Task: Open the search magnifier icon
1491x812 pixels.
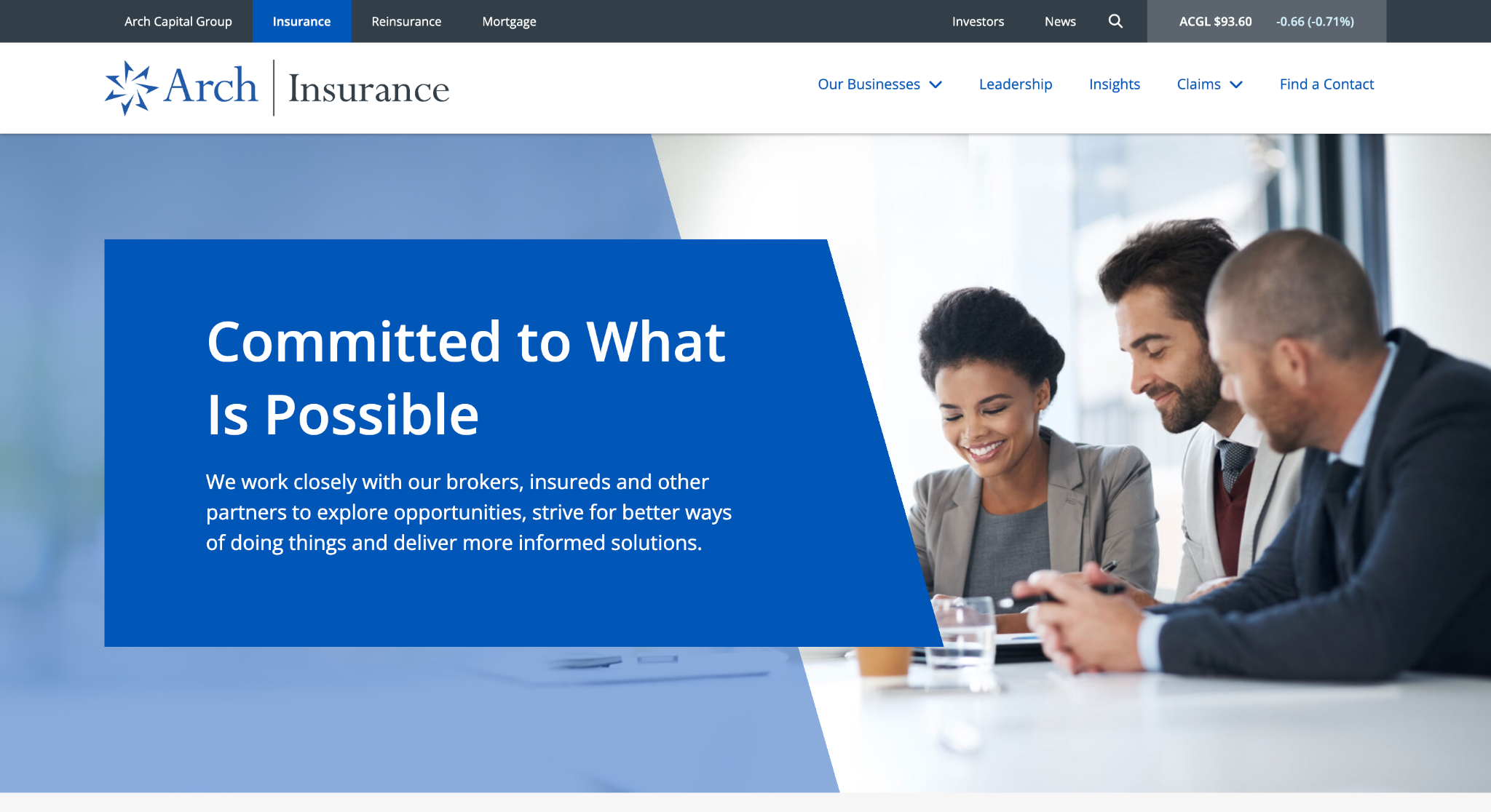Action: [x=1115, y=21]
